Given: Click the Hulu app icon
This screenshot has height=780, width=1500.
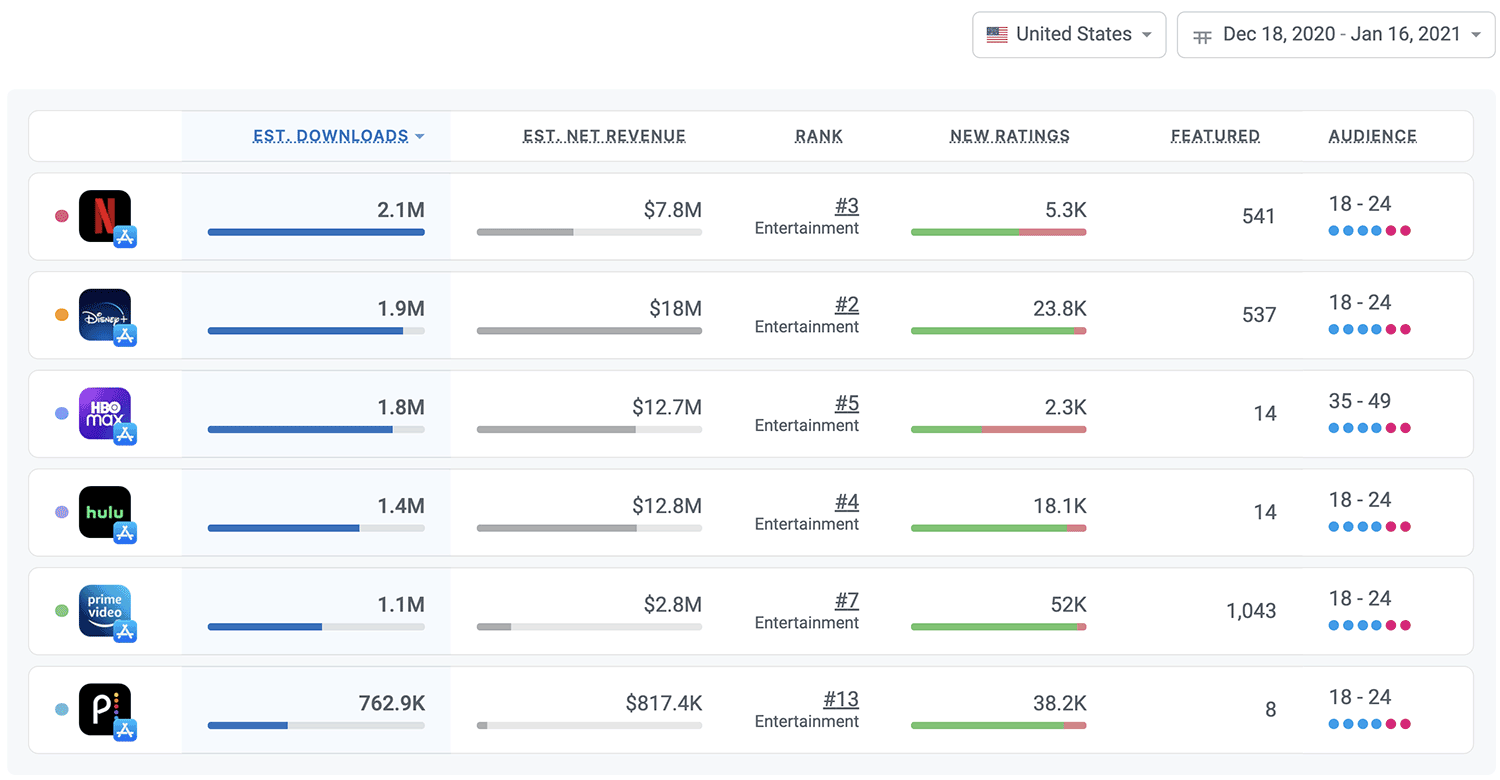Looking at the screenshot, I should (x=105, y=512).
